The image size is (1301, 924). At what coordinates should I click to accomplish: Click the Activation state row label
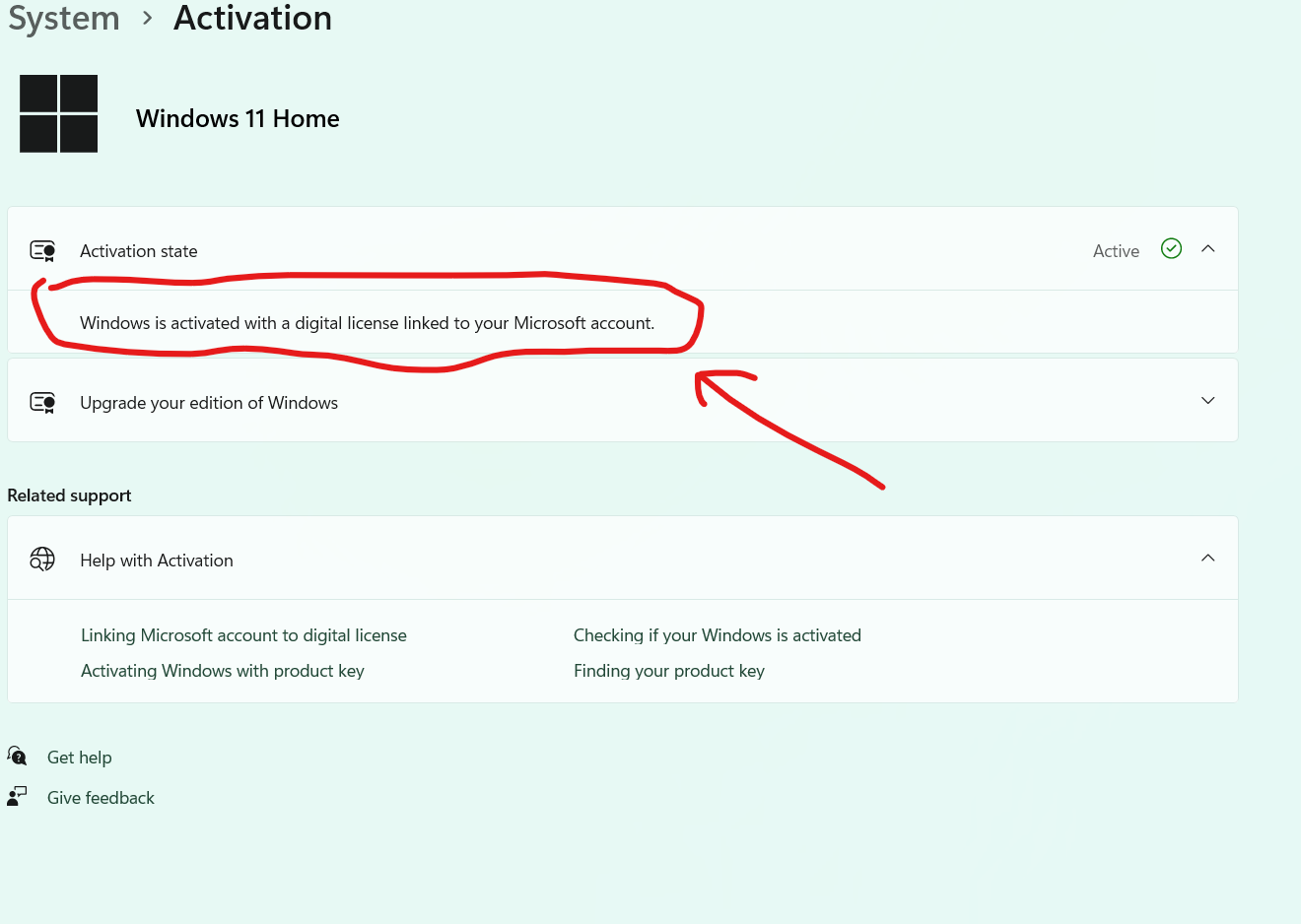139,251
